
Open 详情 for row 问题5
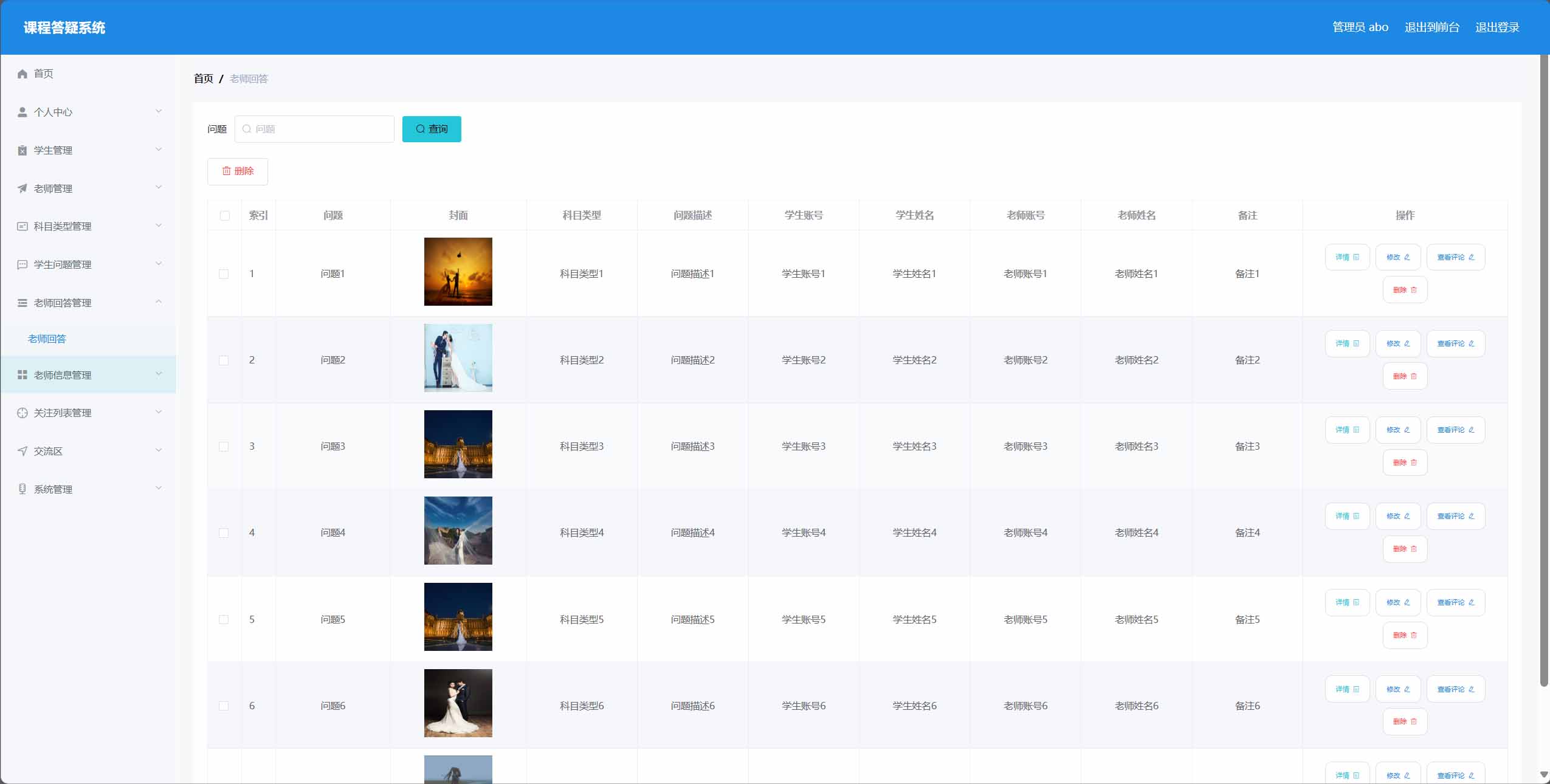pyautogui.click(x=1347, y=602)
